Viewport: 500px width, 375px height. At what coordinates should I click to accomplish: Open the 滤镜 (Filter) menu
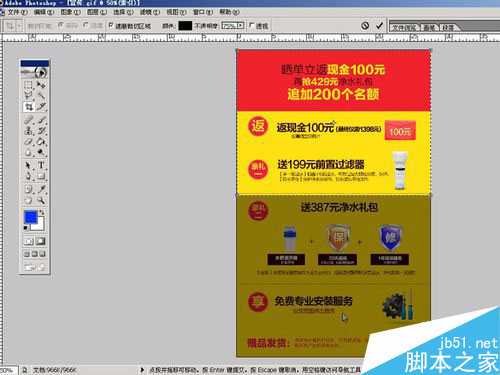coord(150,12)
